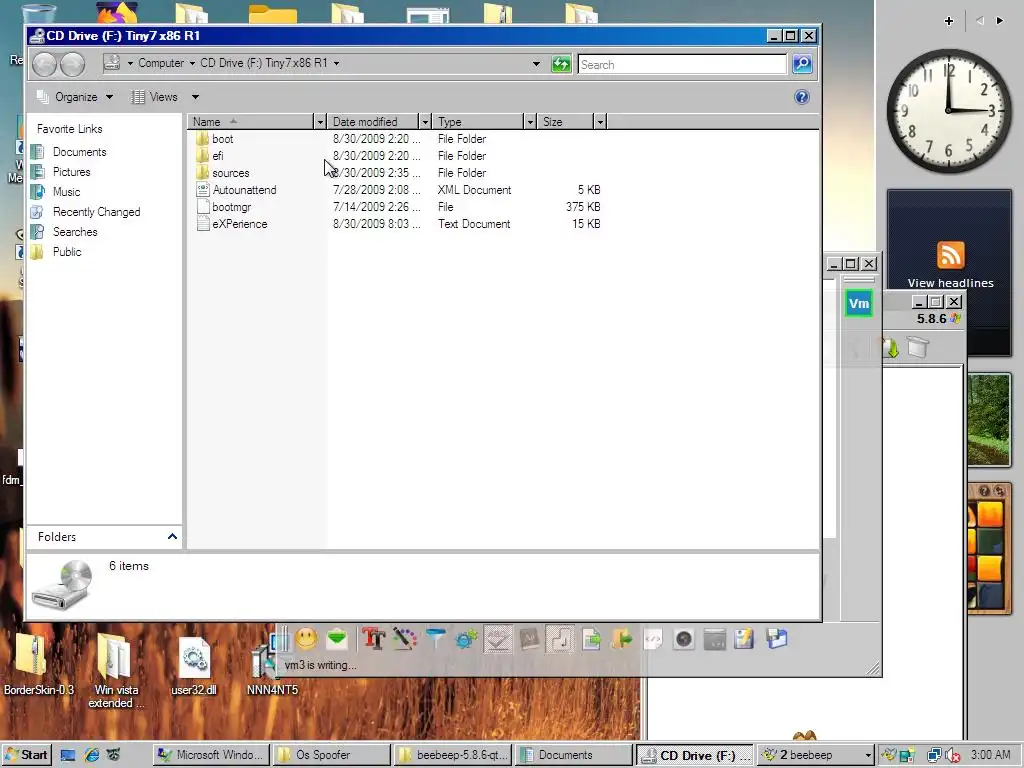The height and width of the screenshot is (768, 1024).
Task: Open Recently Changed favorite link
Action: [96, 212]
